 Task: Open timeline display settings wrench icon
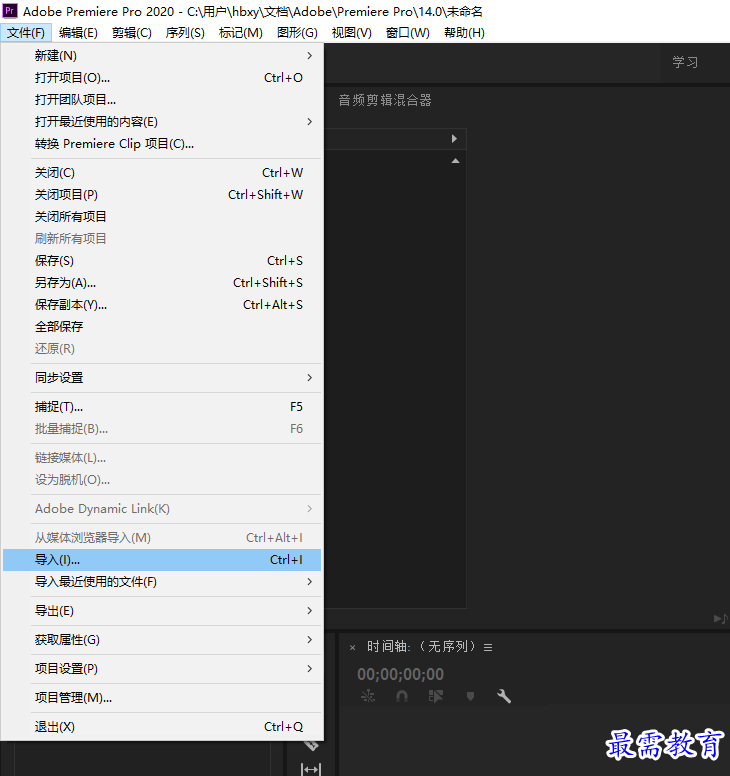point(504,696)
